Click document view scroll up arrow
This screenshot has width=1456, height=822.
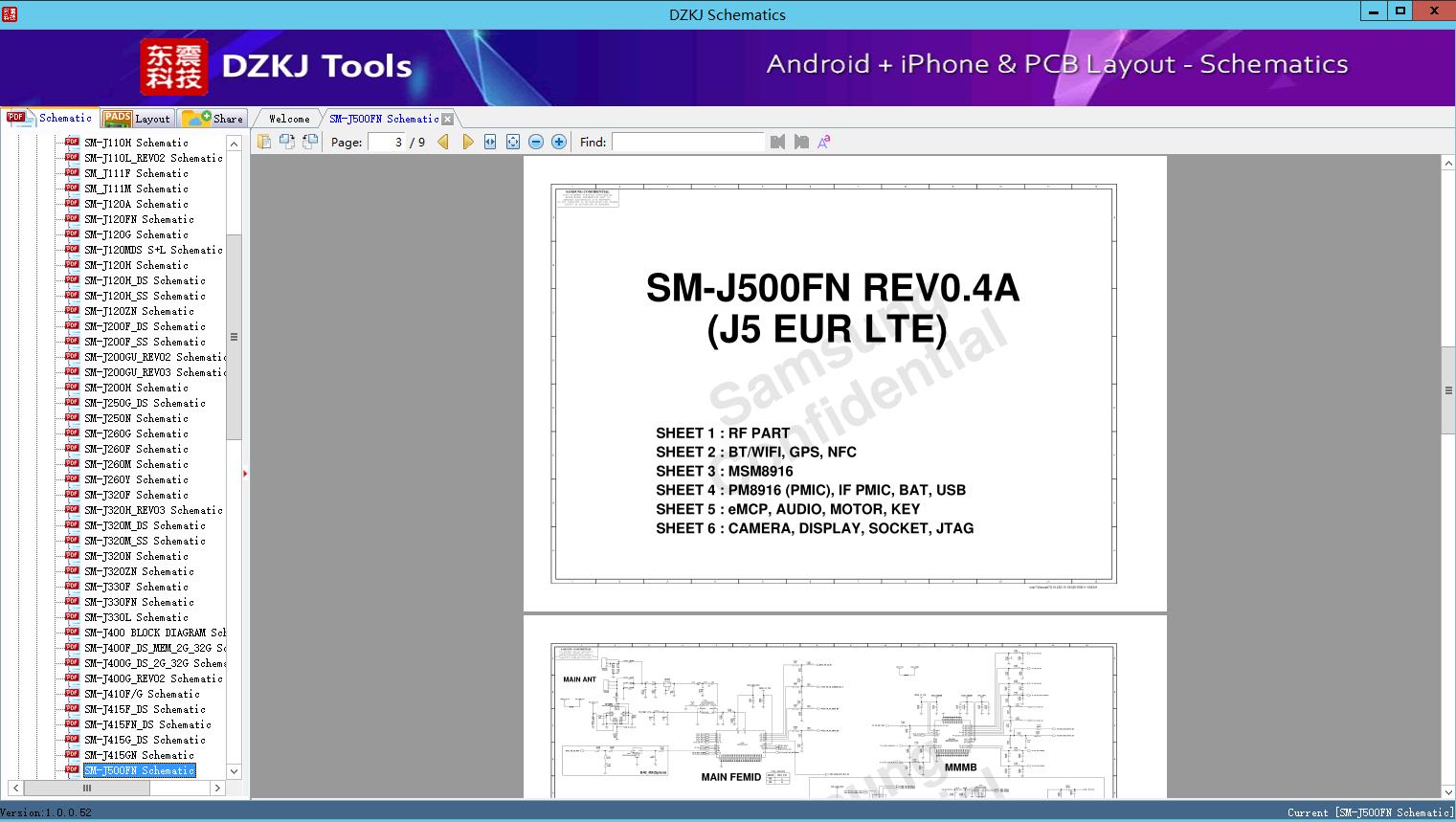(1448, 164)
